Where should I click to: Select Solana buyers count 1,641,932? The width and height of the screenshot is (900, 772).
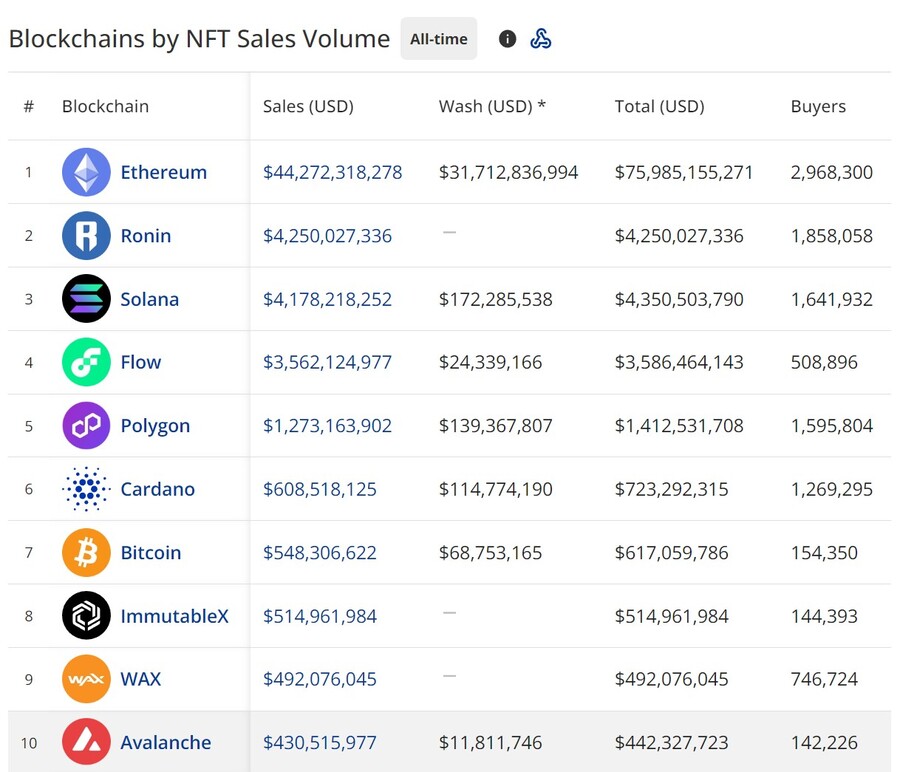click(832, 299)
